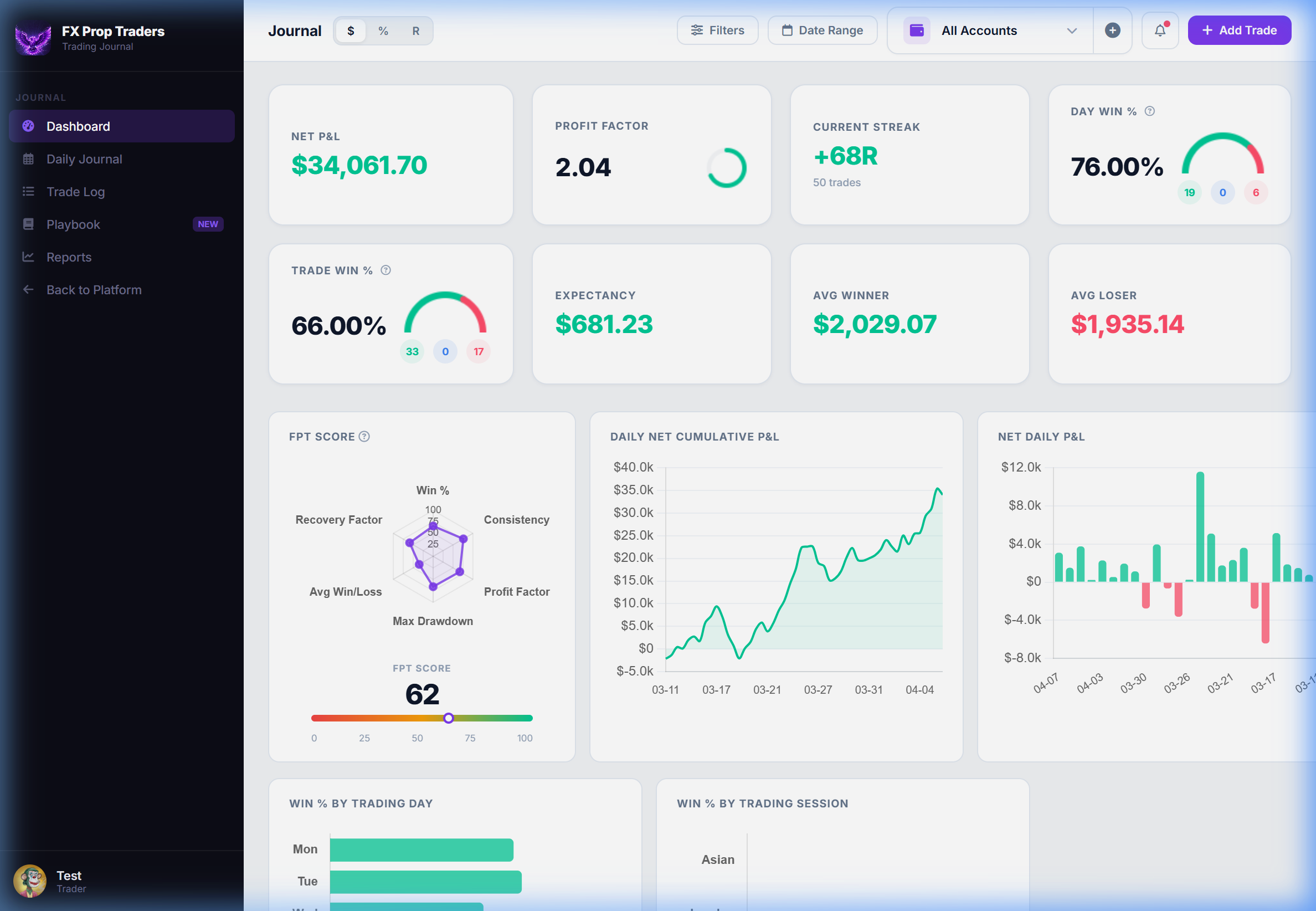Click the '50 trades' text under streak

[x=836, y=183]
